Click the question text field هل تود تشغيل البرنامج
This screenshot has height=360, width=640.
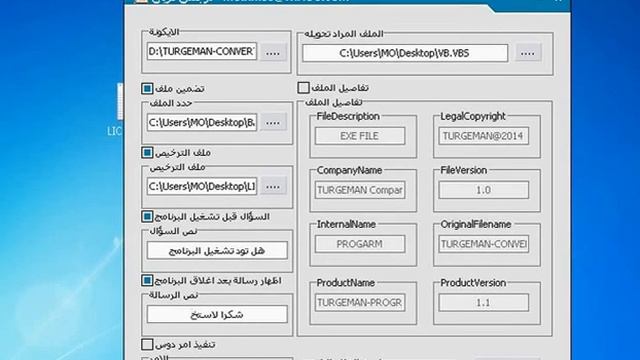click(x=217, y=251)
